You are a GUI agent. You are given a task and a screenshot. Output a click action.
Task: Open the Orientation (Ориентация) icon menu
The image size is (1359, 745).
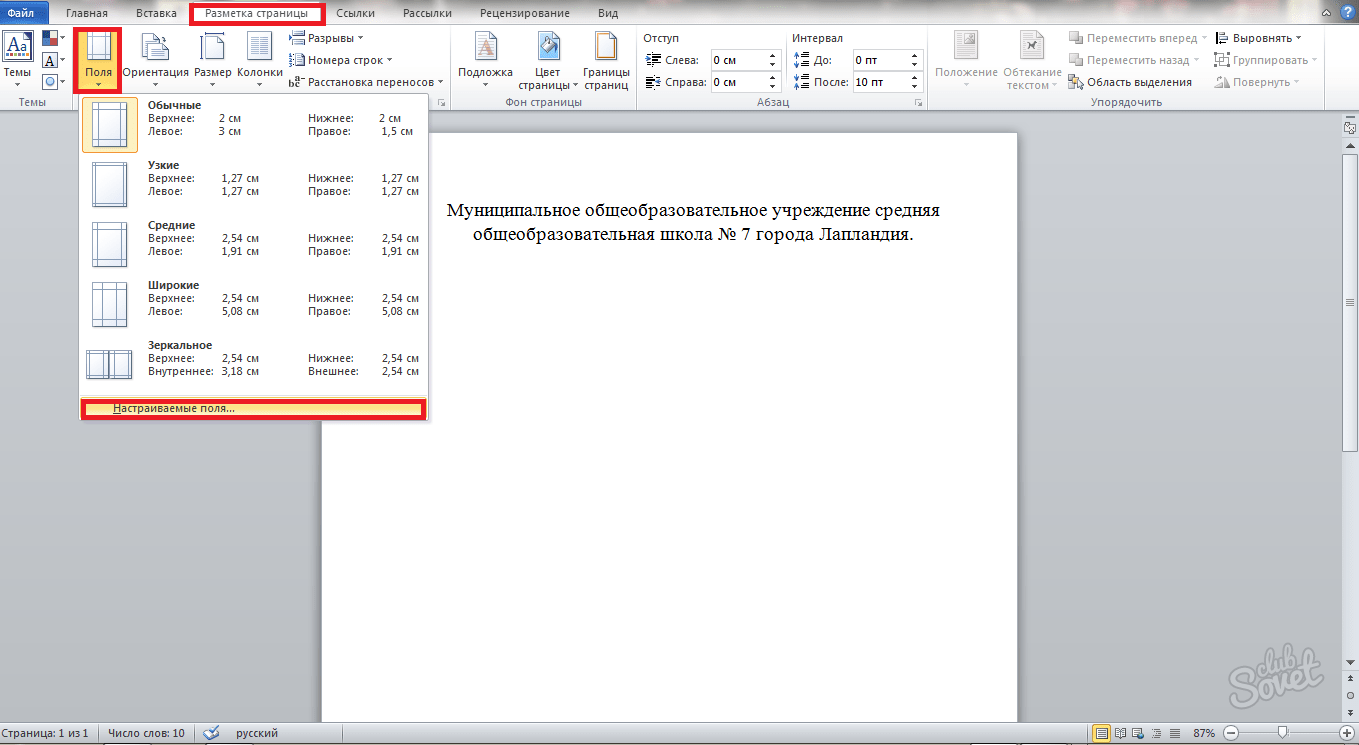(x=155, y=50)
